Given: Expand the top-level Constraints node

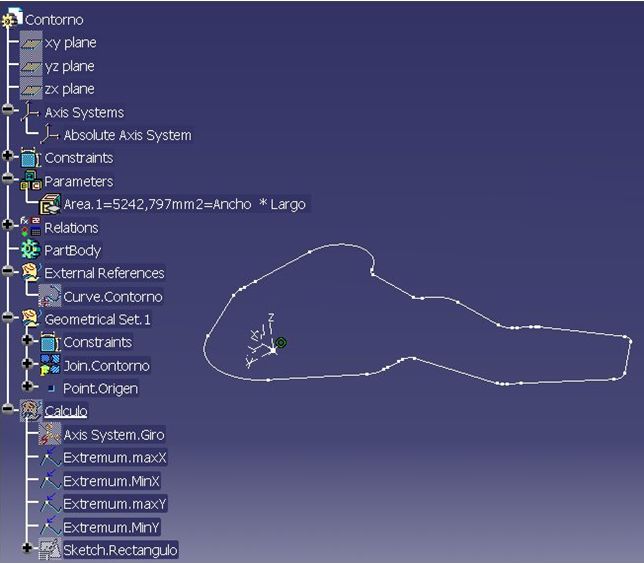Looking at the screenshot, I should pos(7,155).
